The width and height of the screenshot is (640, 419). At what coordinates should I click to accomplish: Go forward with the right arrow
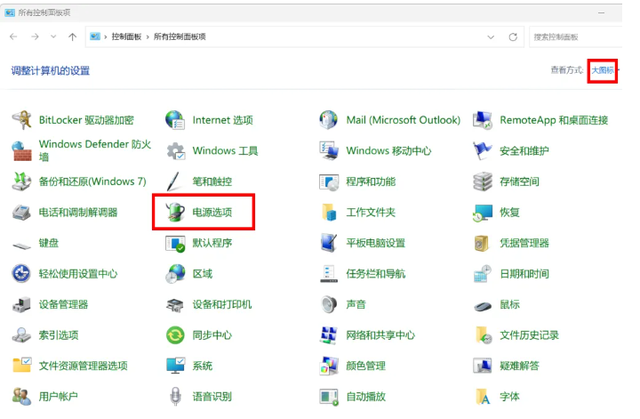(35, 37)
